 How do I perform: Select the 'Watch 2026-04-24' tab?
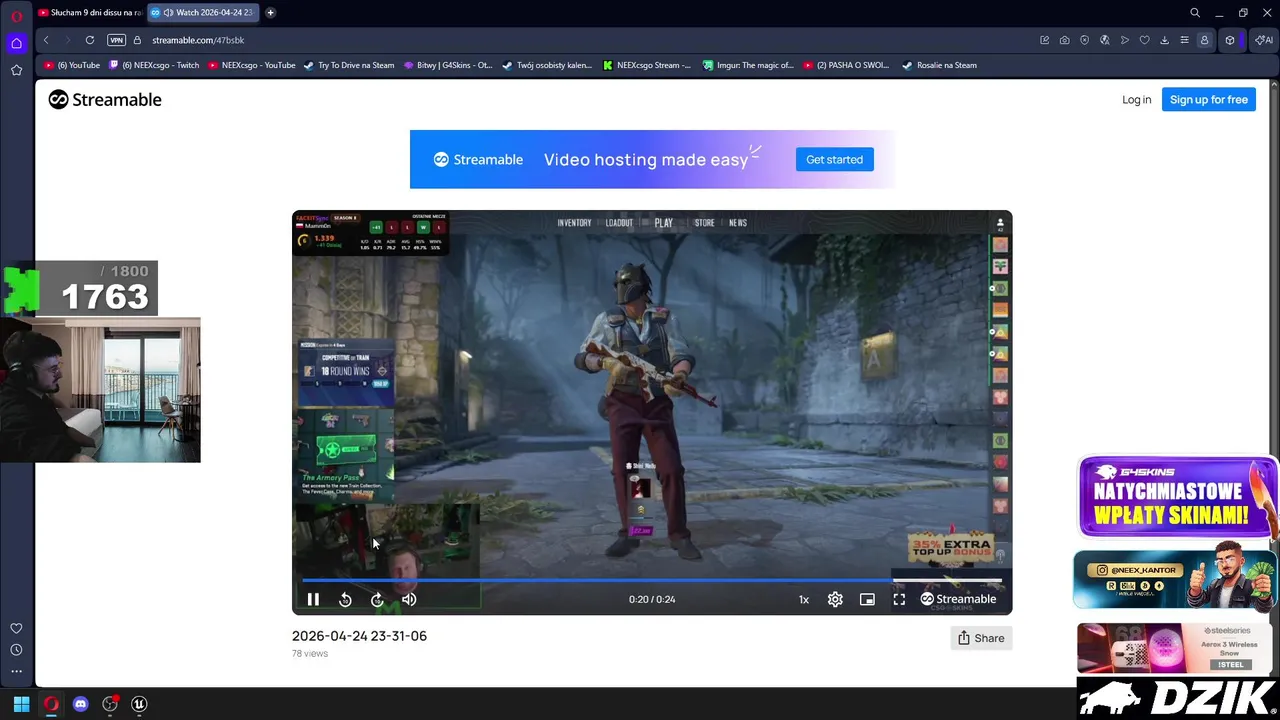(203, 13)
